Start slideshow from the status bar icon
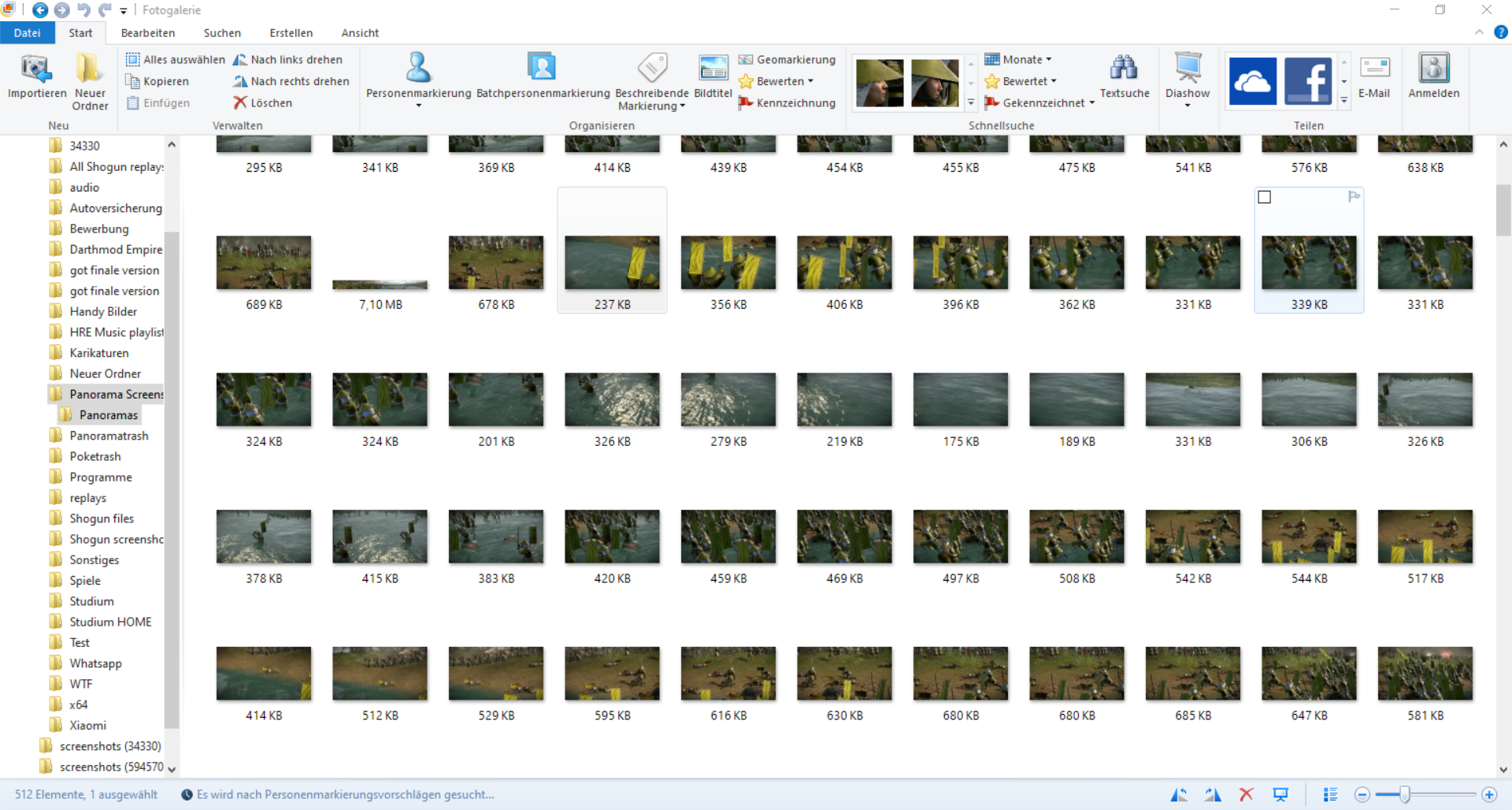The image size is (1512, 810). [x=1280, y=794]
